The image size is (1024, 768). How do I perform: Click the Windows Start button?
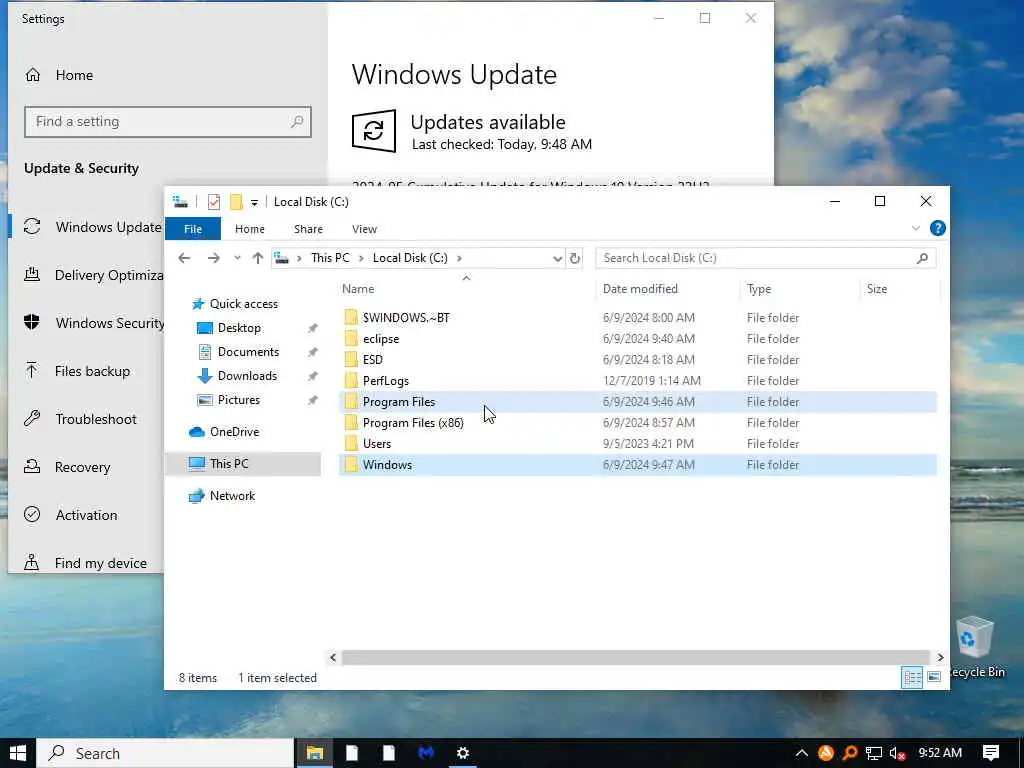(x=18, y=753)
